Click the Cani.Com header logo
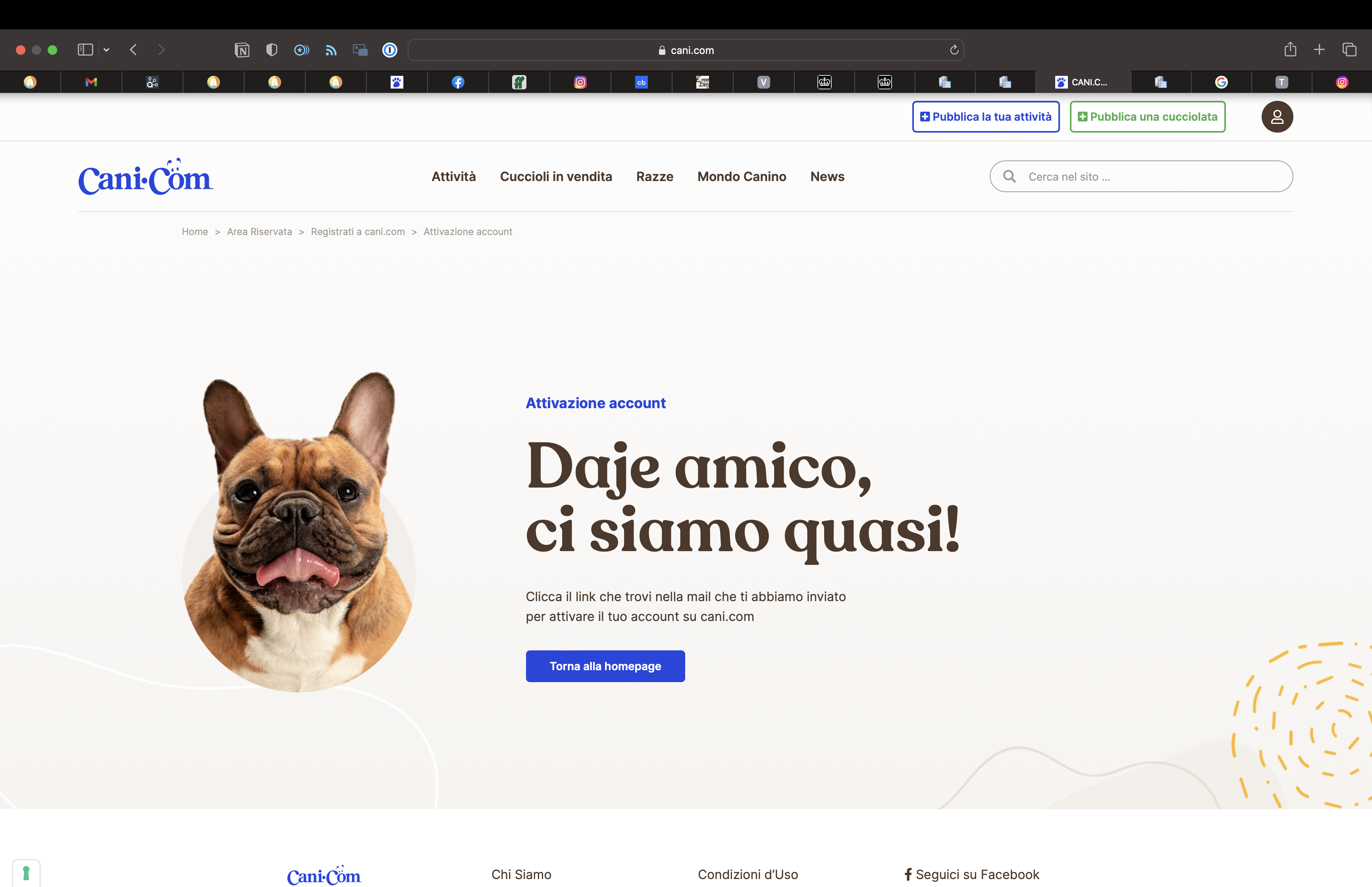Screen dimensions: 1372x887 pyautogui.click(x=146, y=177)
